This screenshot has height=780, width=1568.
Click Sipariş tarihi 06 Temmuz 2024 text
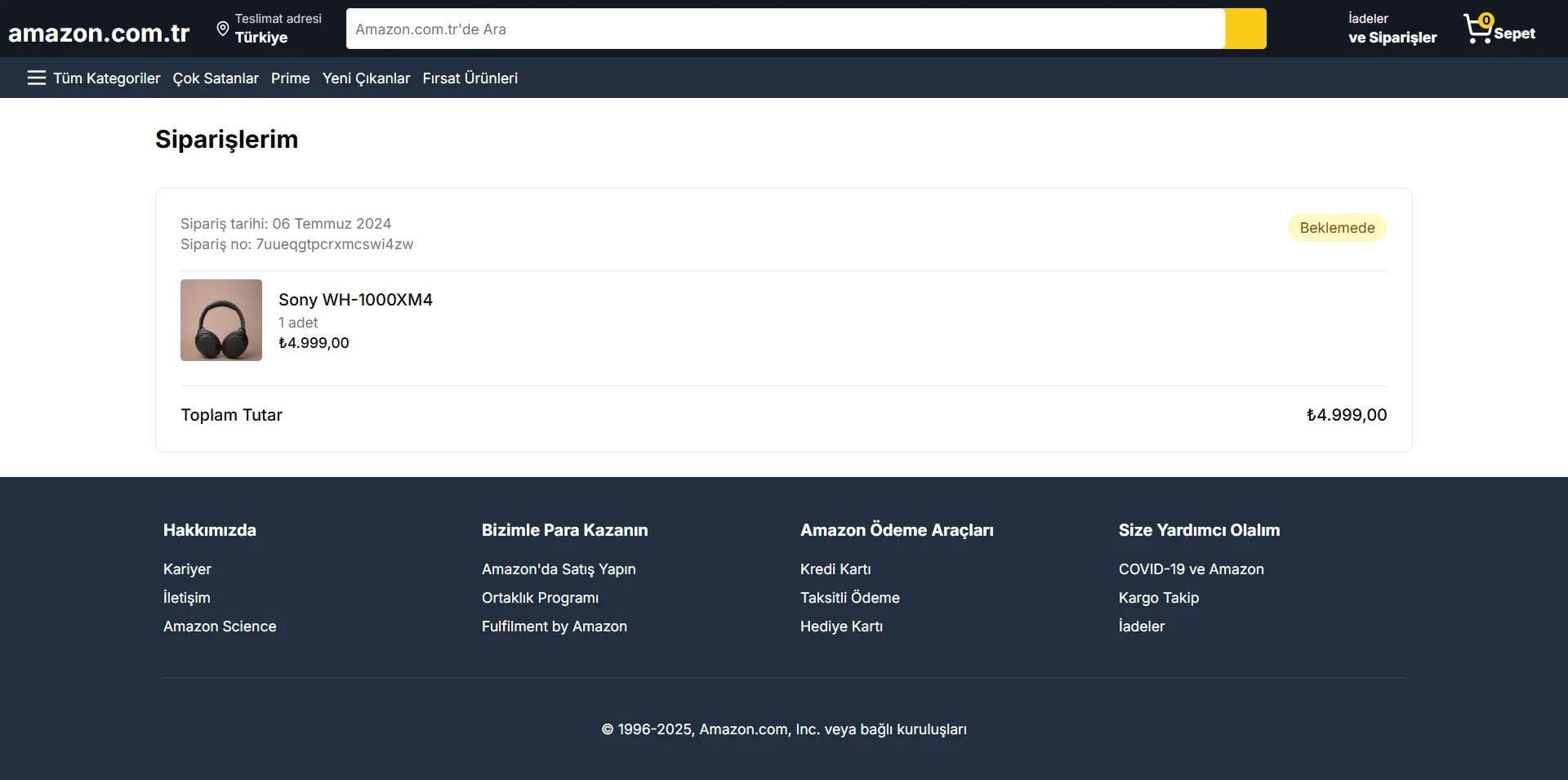click(x=286, y=224)
